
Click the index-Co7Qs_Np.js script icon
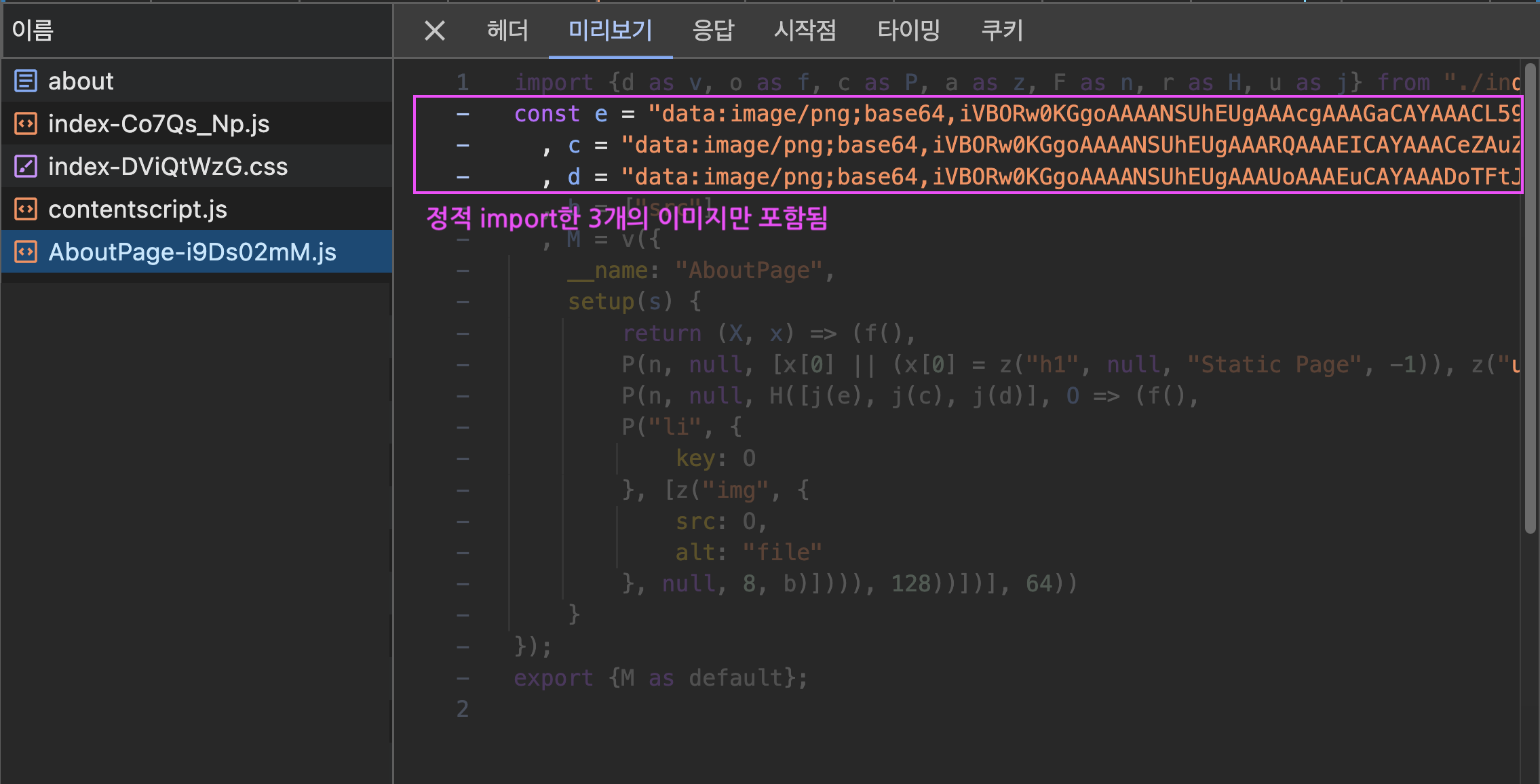pos(26,124)
